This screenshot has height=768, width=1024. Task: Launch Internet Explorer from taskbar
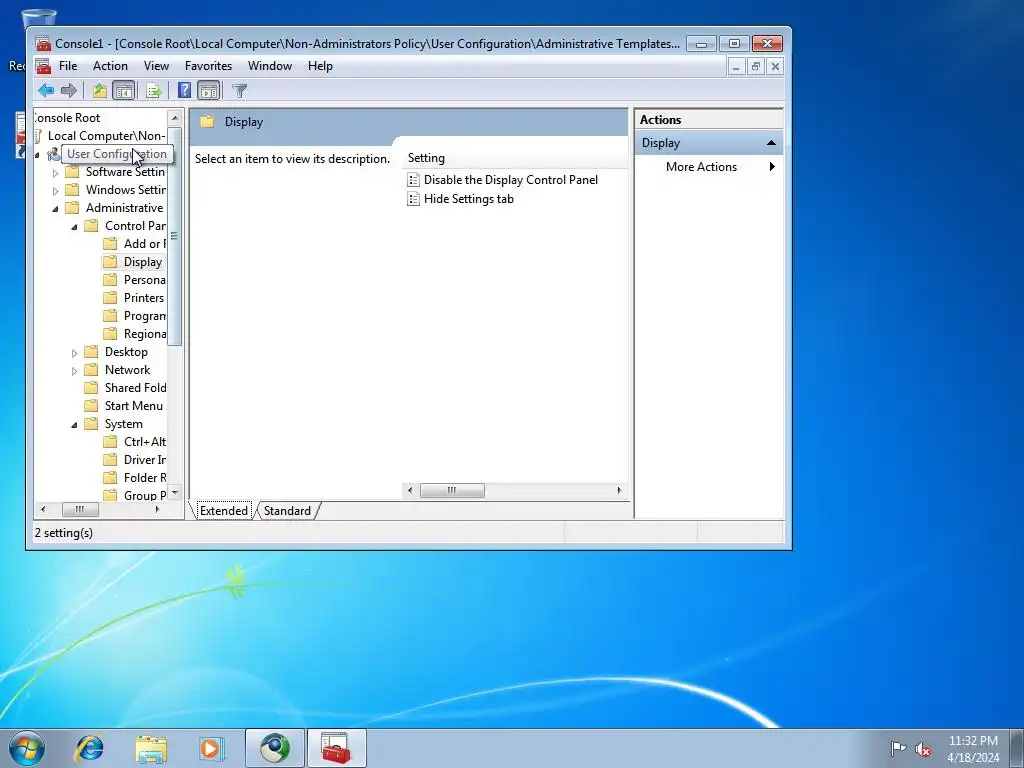tap(89, 748)
